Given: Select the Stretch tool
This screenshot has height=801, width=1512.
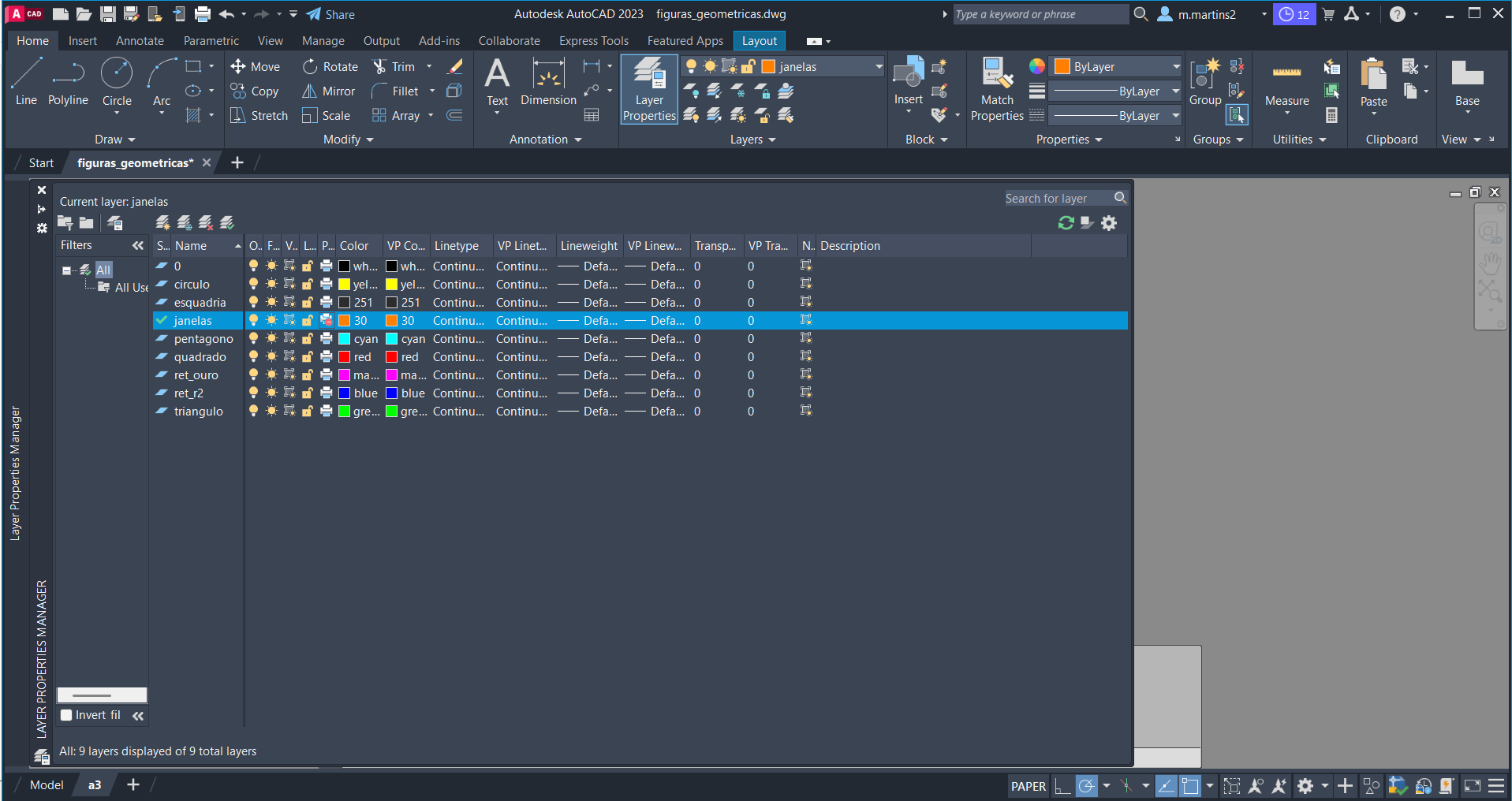Looking at the screenshot, I should click(259, 116).
